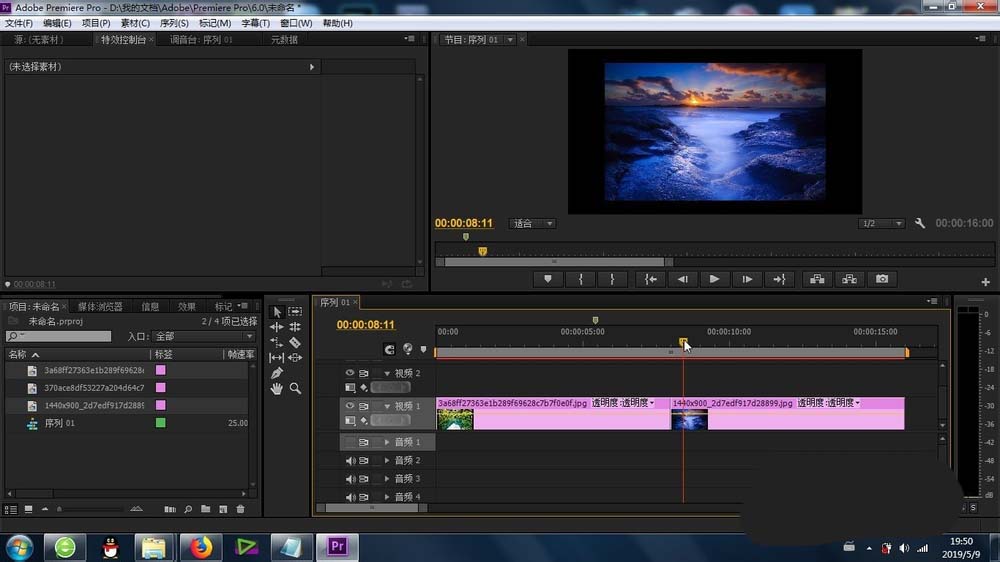Mark In point in program monitor
The height and width of the screenshot is (562, 1000).
(x=580, y=279)
